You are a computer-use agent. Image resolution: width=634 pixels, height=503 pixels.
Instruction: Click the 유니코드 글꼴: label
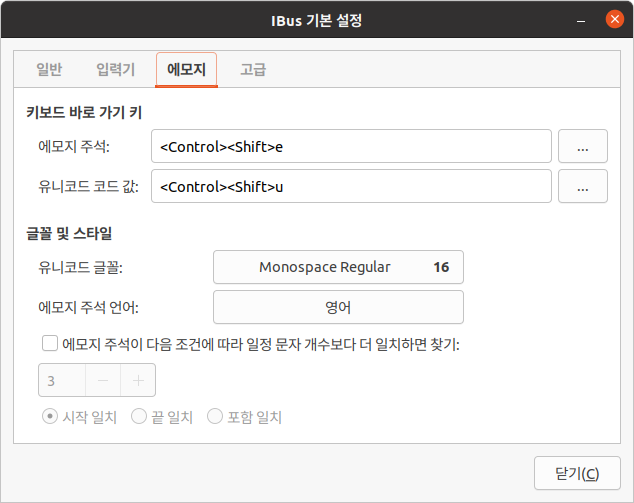80,267
